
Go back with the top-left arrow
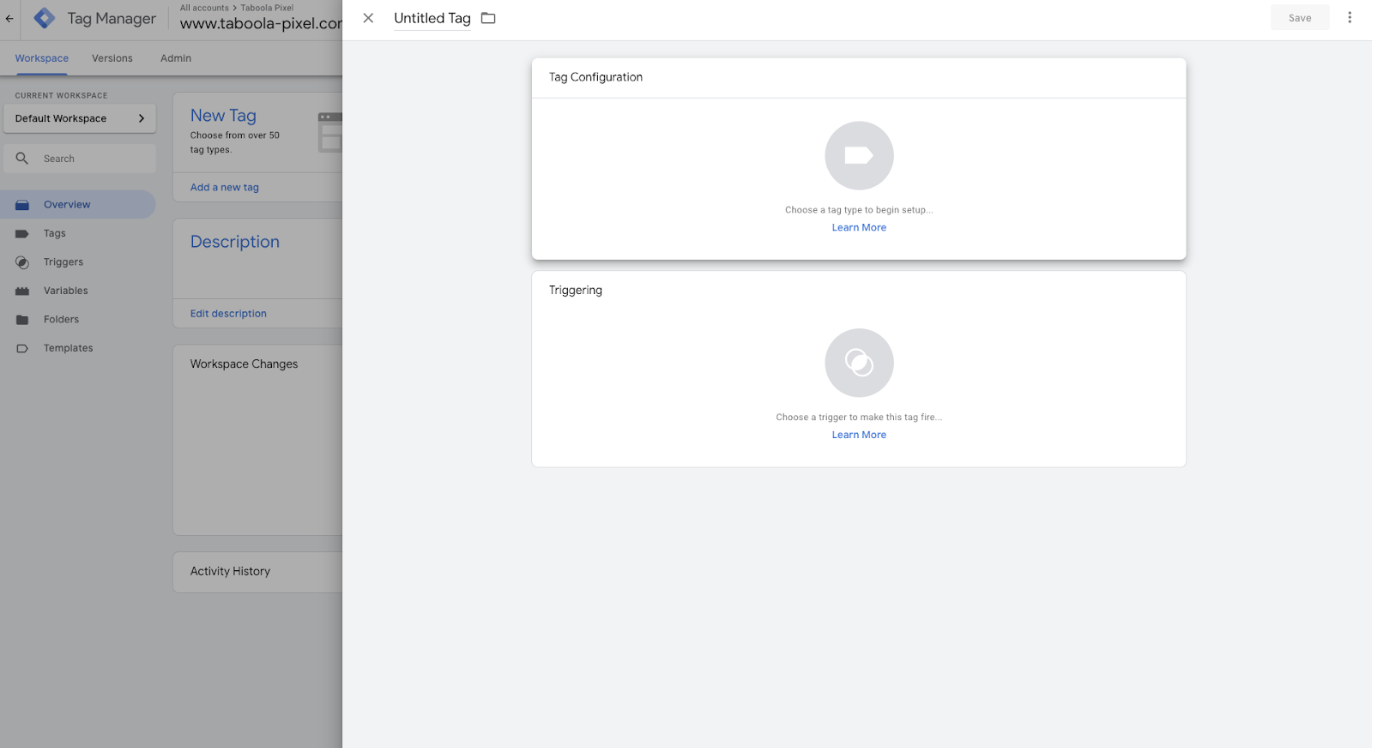coord(10,18)
